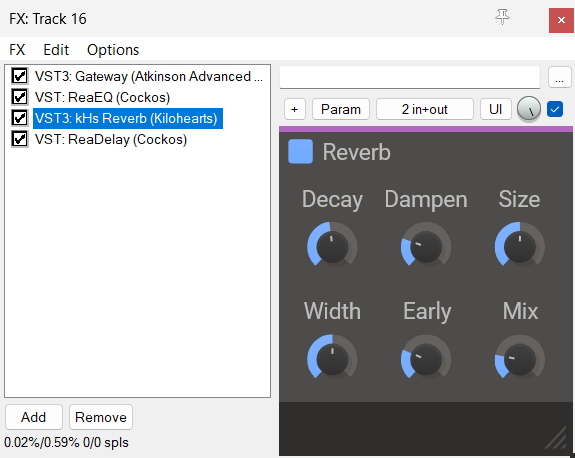Viewport: 575px width, 458px height.
Task: Open the Edit menu
Action: click(x=56, y=50)
